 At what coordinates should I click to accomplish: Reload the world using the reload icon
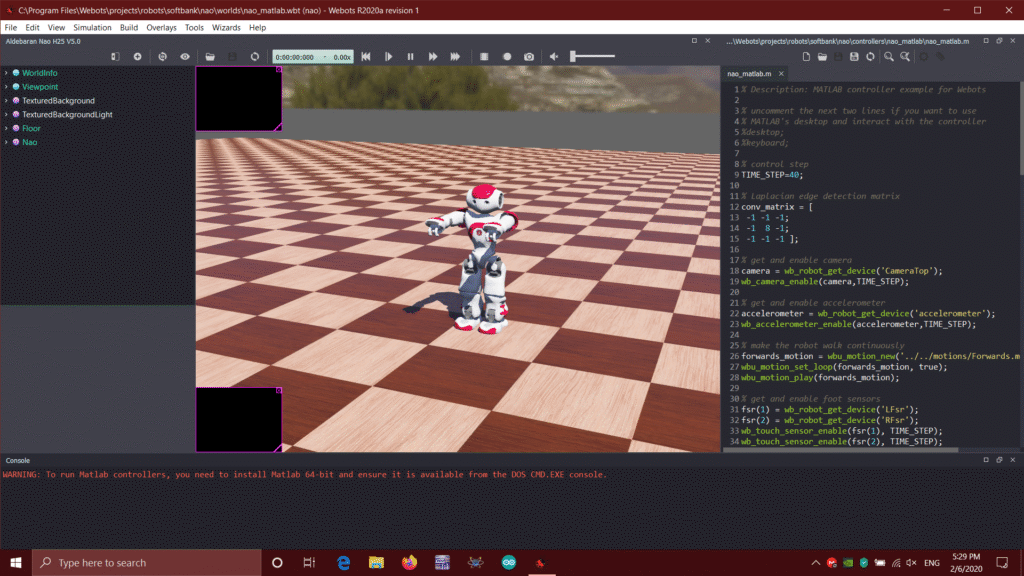click(255, 57)
